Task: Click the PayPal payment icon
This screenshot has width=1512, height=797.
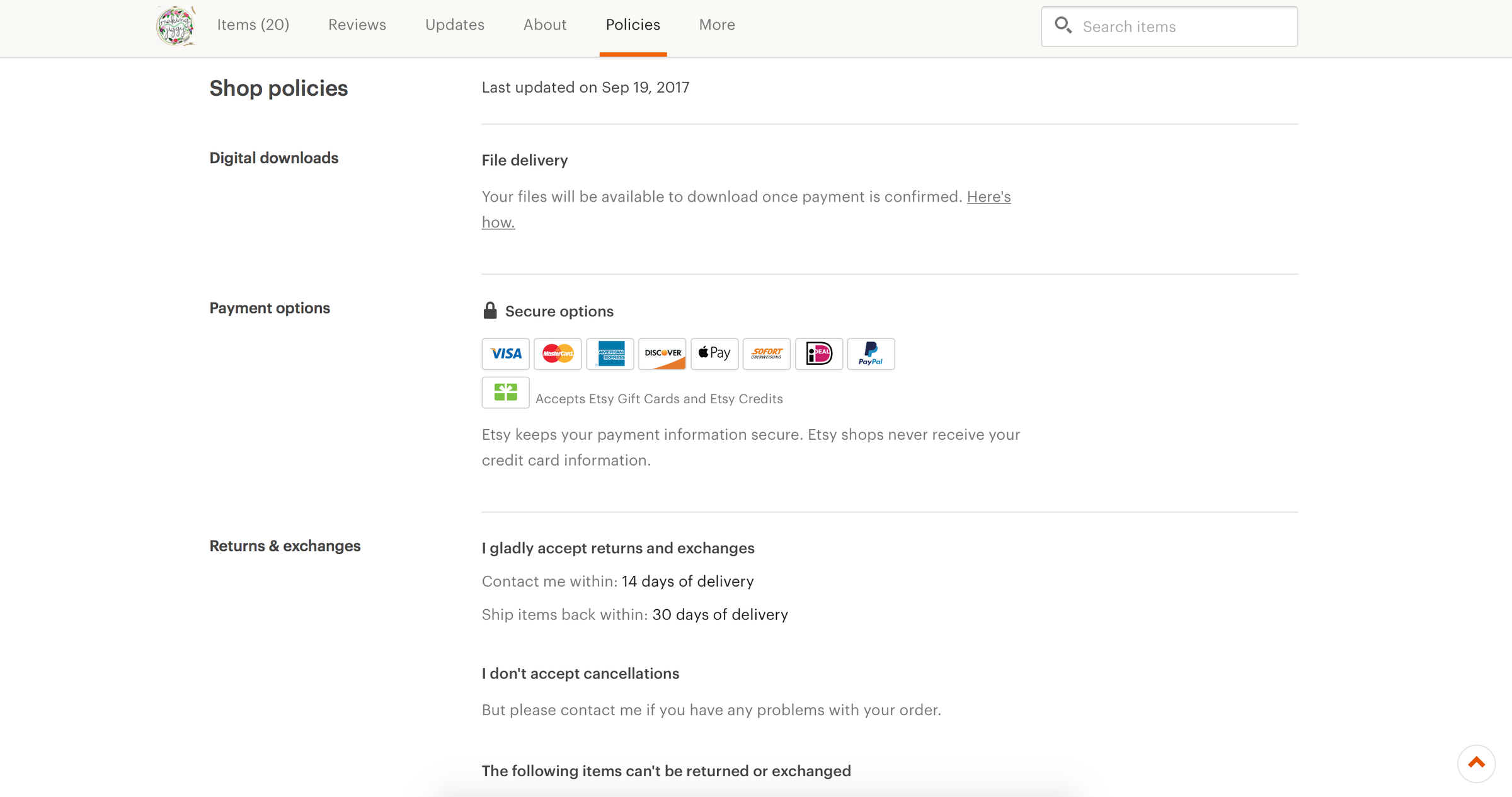Action: (871, 353)
